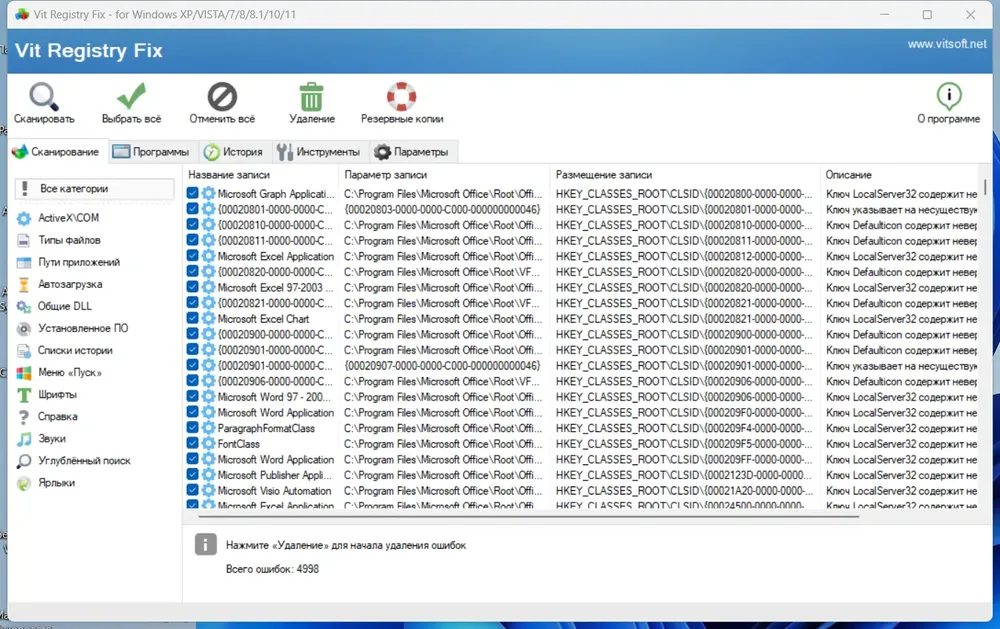Image resolution: width=1000 pixels, height=629 pixels.
Task: Choose the Звуки category in the sidebar
Action: click(x=52, y=438)
